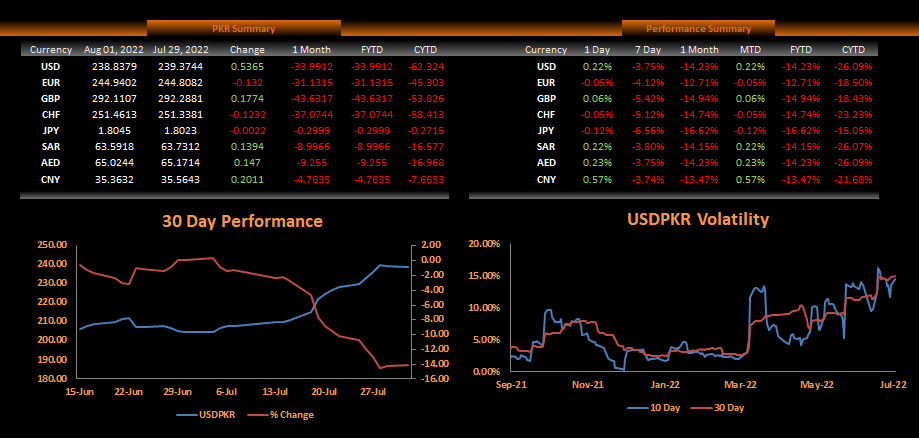Click the PKR Summary header tab
Screen dimensions: 919x438
click(244, 28)
